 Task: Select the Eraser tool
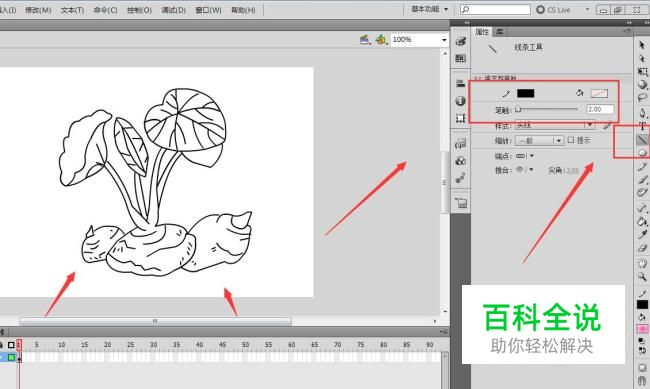(x=642, y=248)
